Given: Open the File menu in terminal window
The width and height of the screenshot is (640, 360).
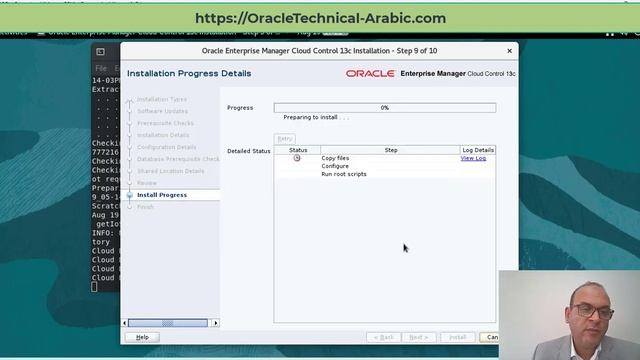Looking at the screenshot, I should [101, 68].
